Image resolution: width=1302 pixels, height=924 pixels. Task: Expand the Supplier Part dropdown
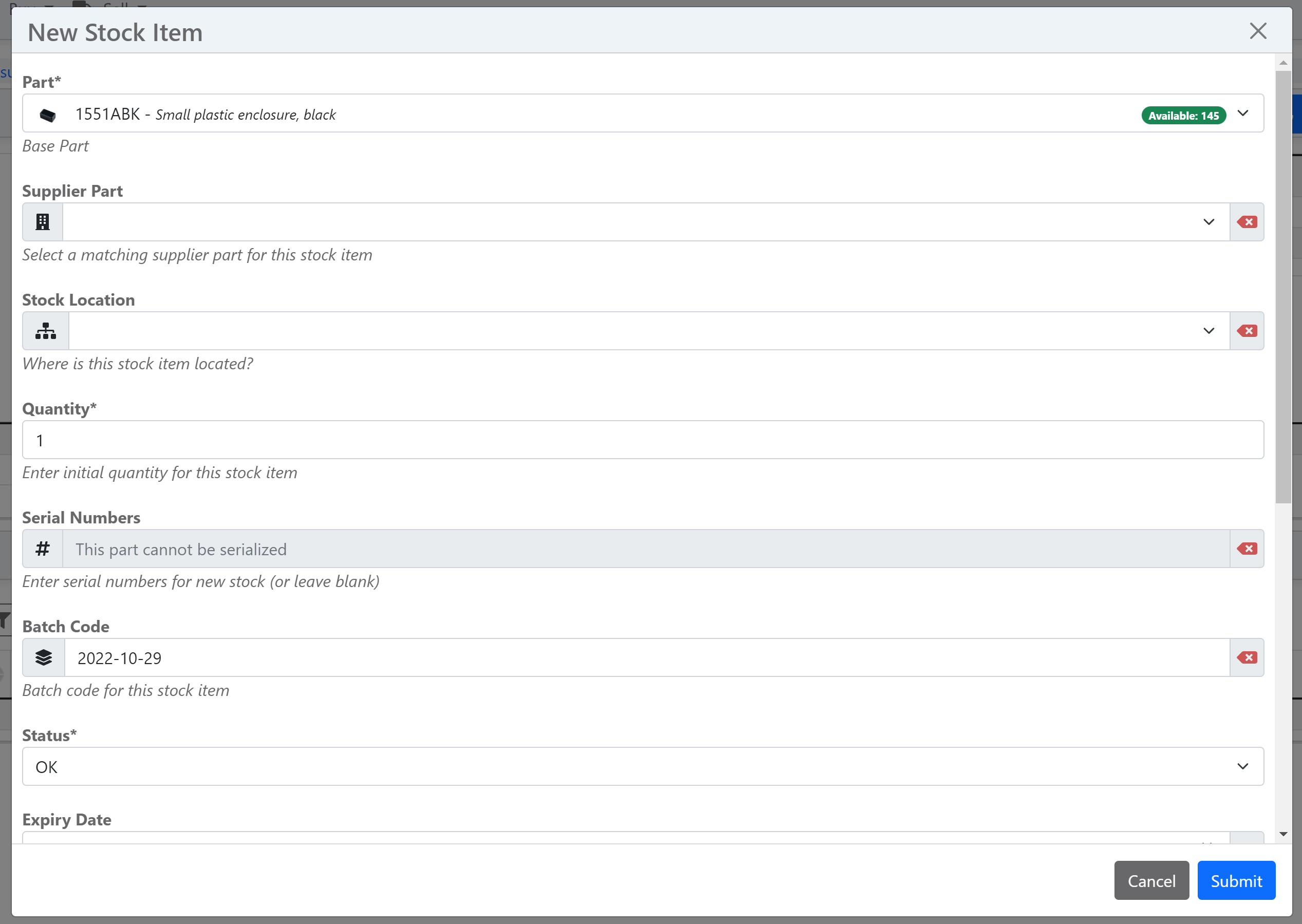(x=1208, y=222)
